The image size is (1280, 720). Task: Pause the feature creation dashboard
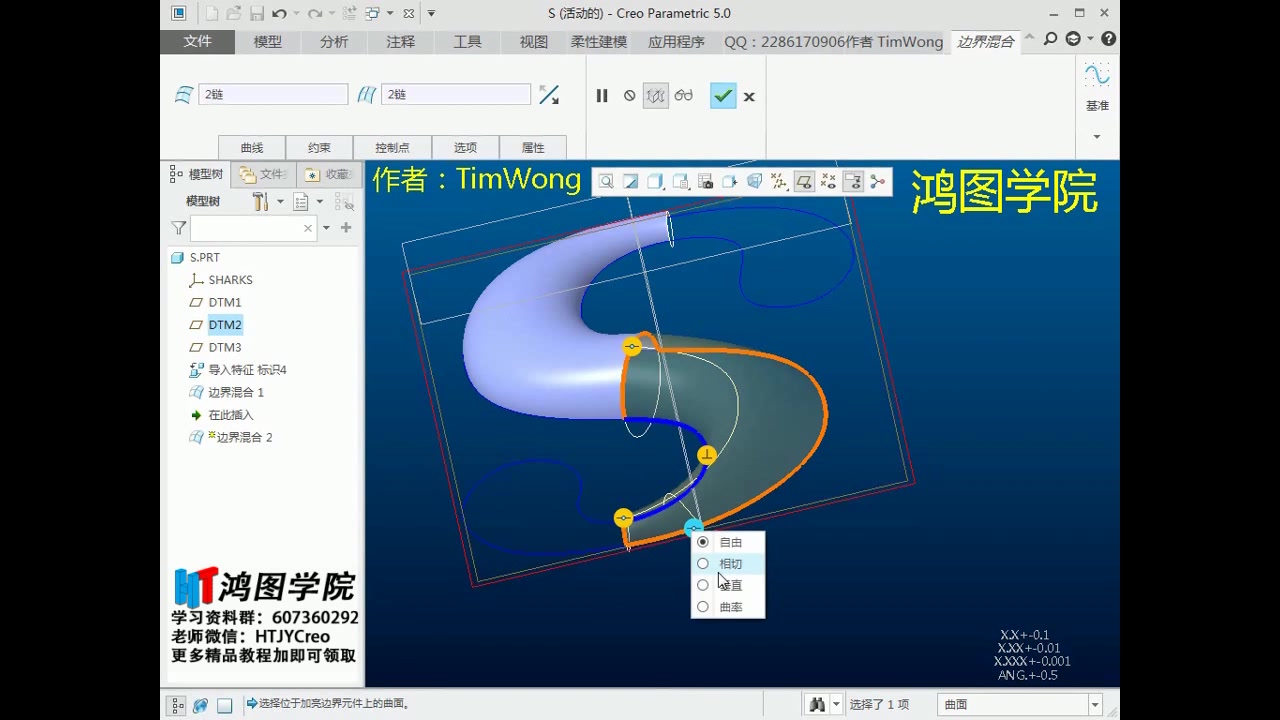pos(601,95)
